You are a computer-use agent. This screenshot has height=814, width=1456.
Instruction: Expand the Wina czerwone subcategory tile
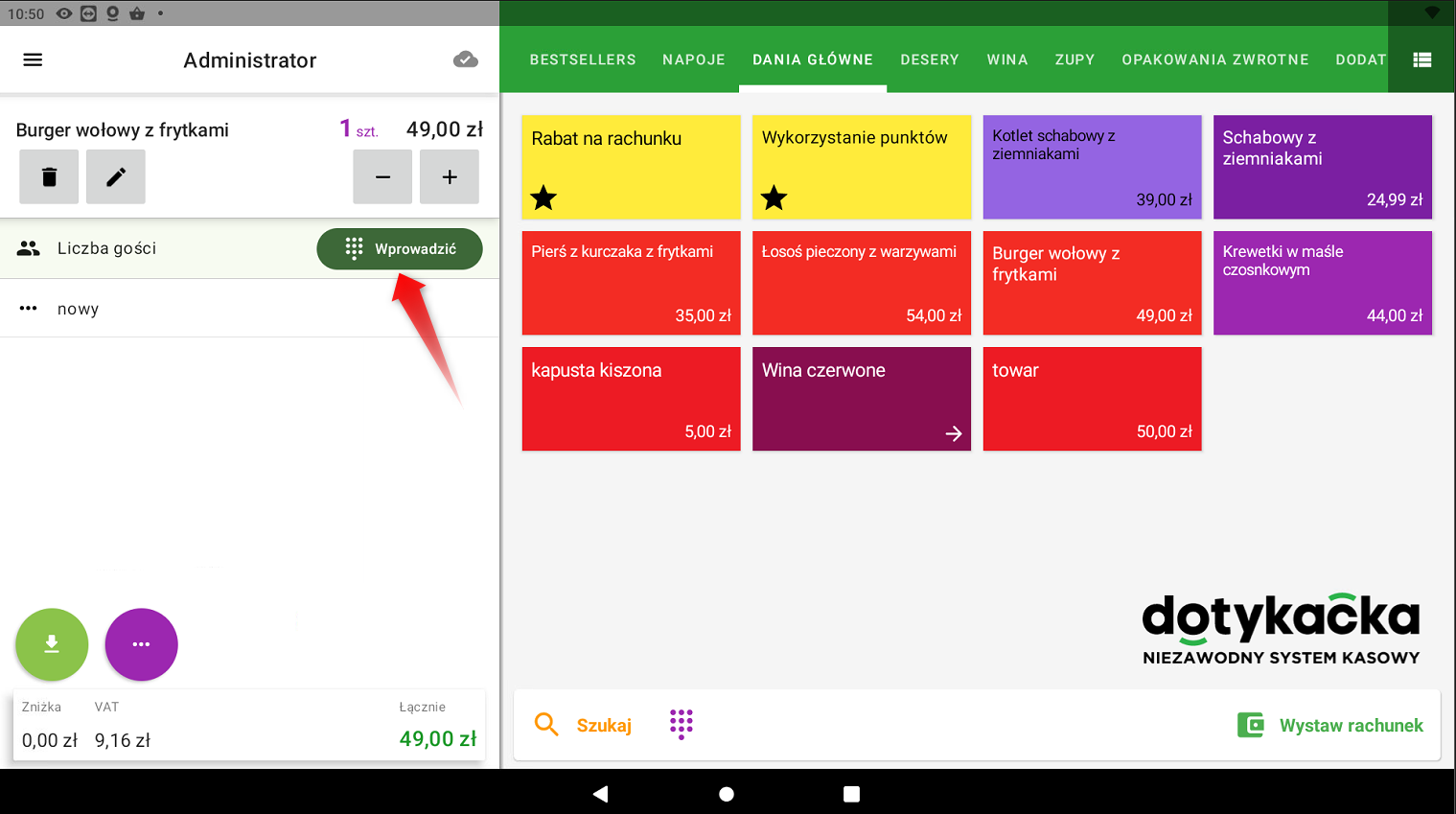click(x=861, y=399)
